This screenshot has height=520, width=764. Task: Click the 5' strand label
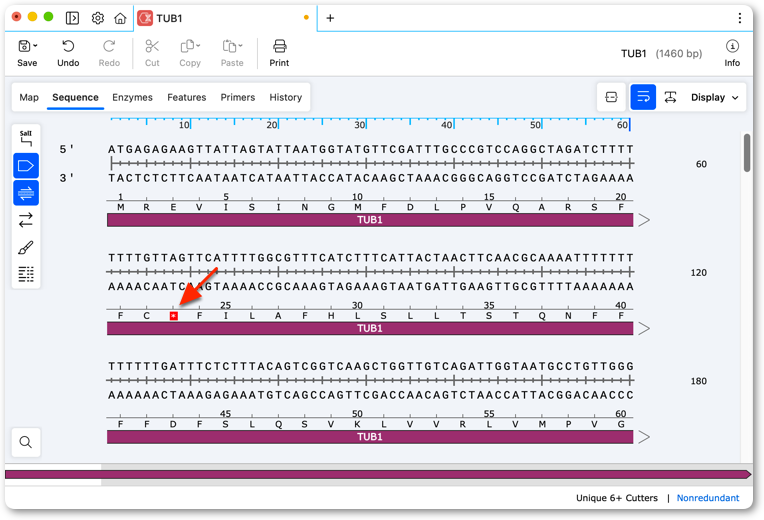pos(66,149)
